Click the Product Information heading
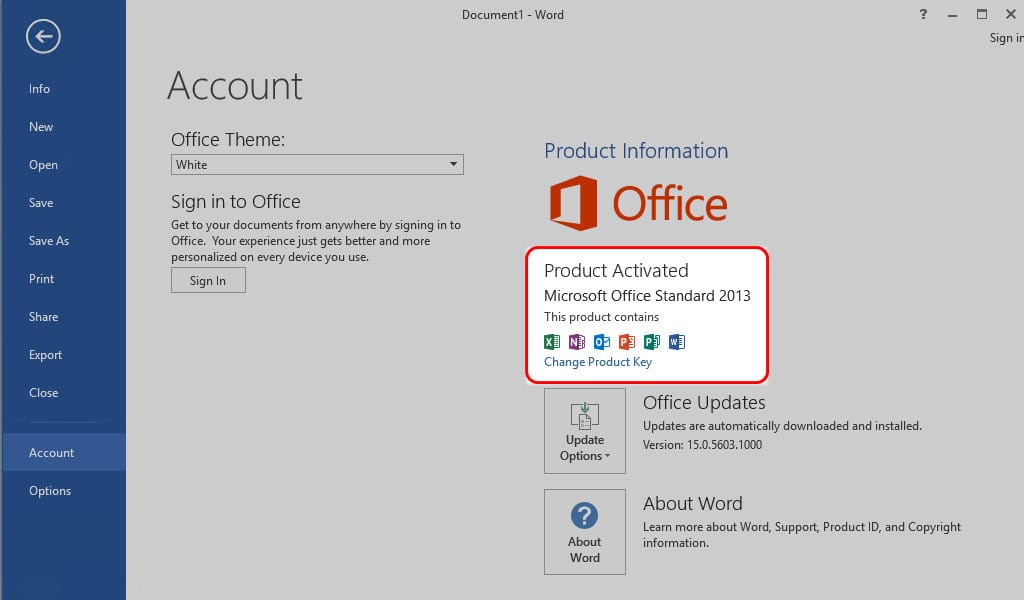Screen dimensions: 1024x600 (x=636, y=151)
